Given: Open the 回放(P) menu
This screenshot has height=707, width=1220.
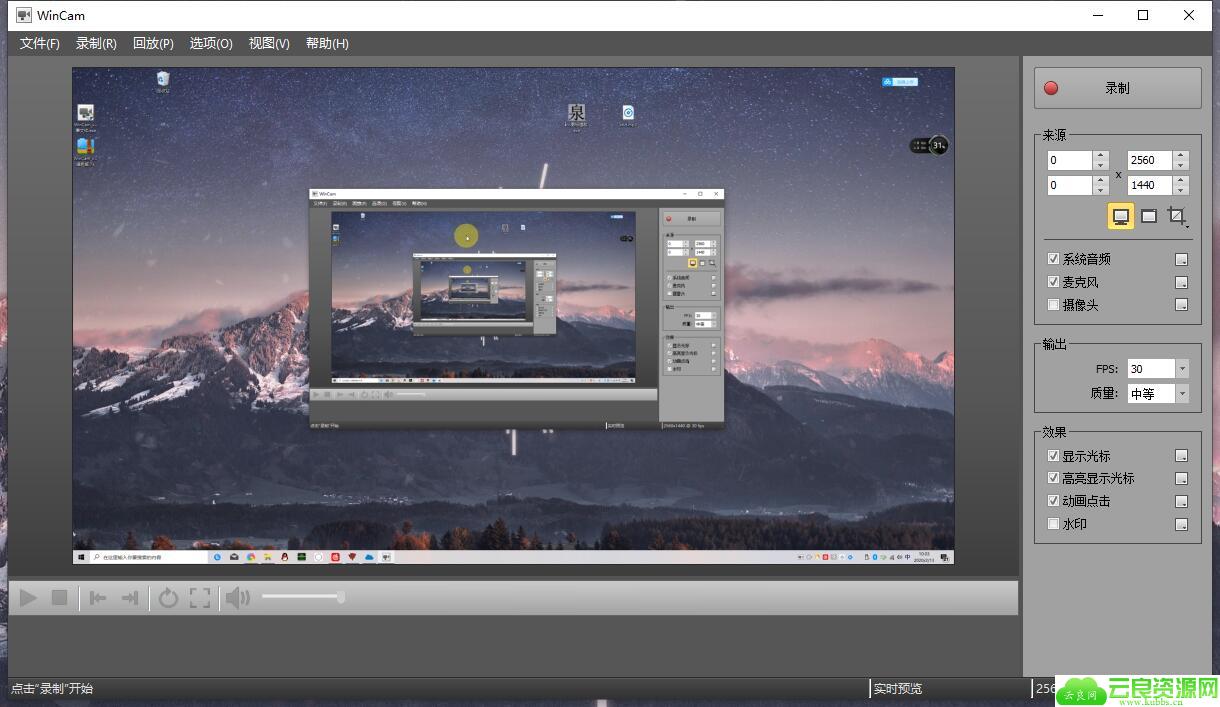Looking at the screenshot, I should click(x=153, y=44).
